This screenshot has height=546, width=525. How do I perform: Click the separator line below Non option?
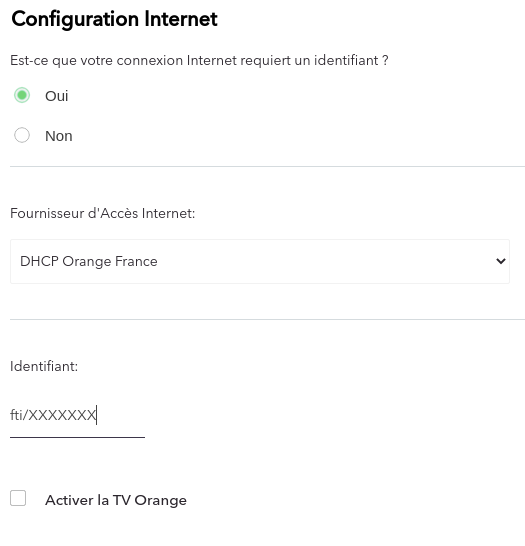tap(267, 166)
